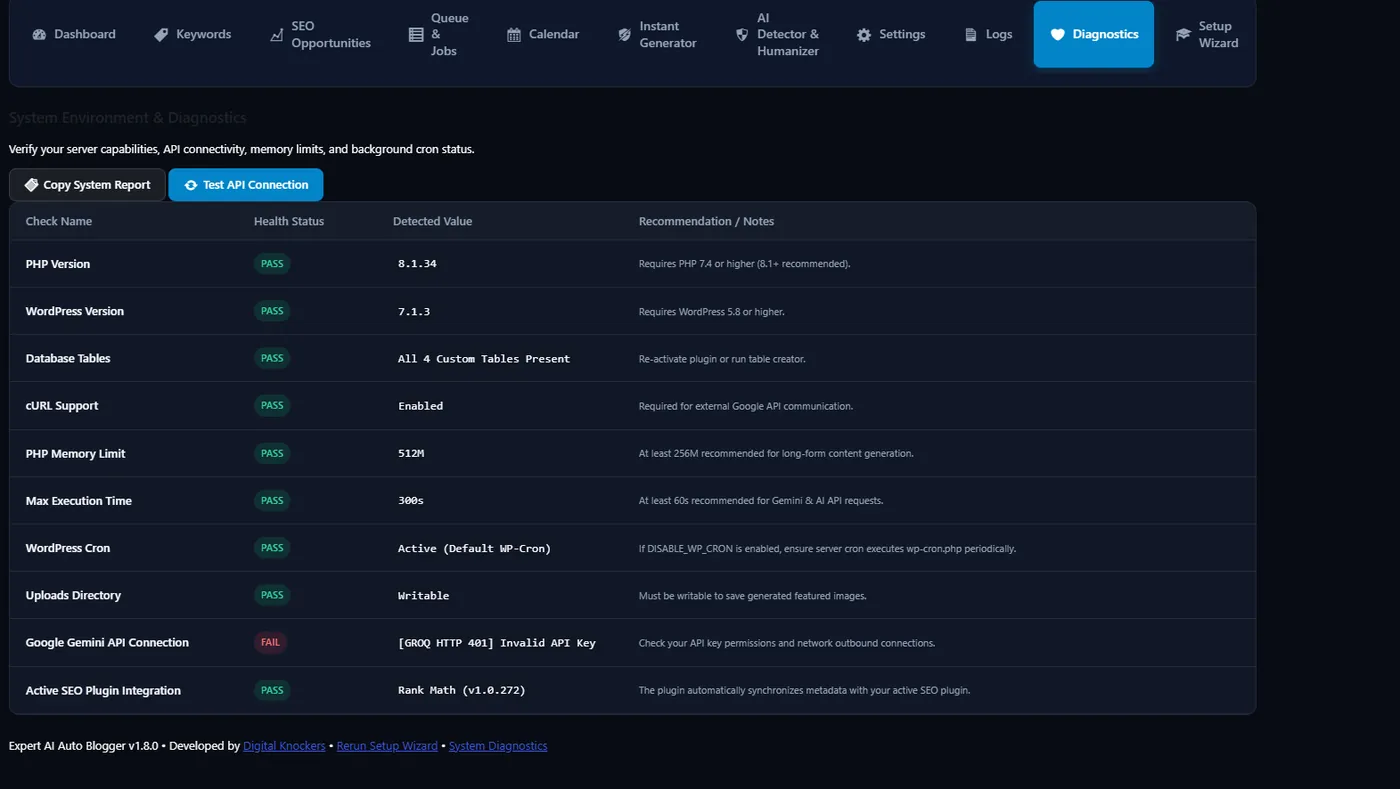The width and height of the screenshot is (1400, 789).
Task: Select the 'Rank Math (v1.0.272)' value
Action: [461, 690]
